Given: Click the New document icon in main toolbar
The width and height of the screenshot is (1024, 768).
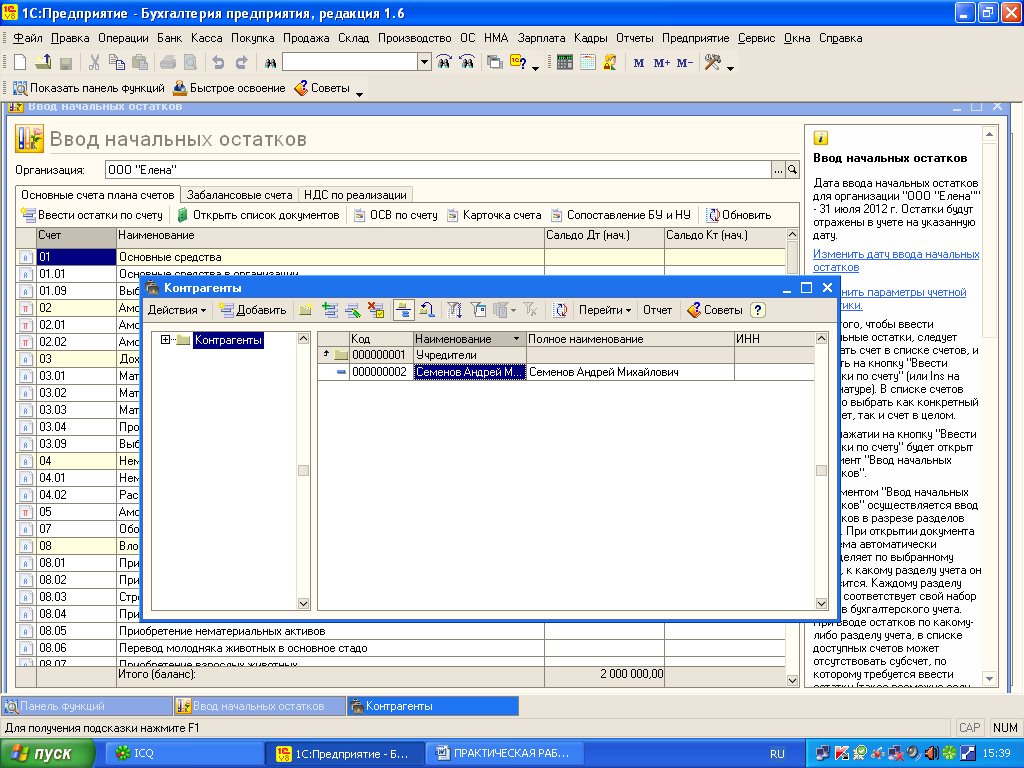Looking at the screenshot, I should click(20, 62).
